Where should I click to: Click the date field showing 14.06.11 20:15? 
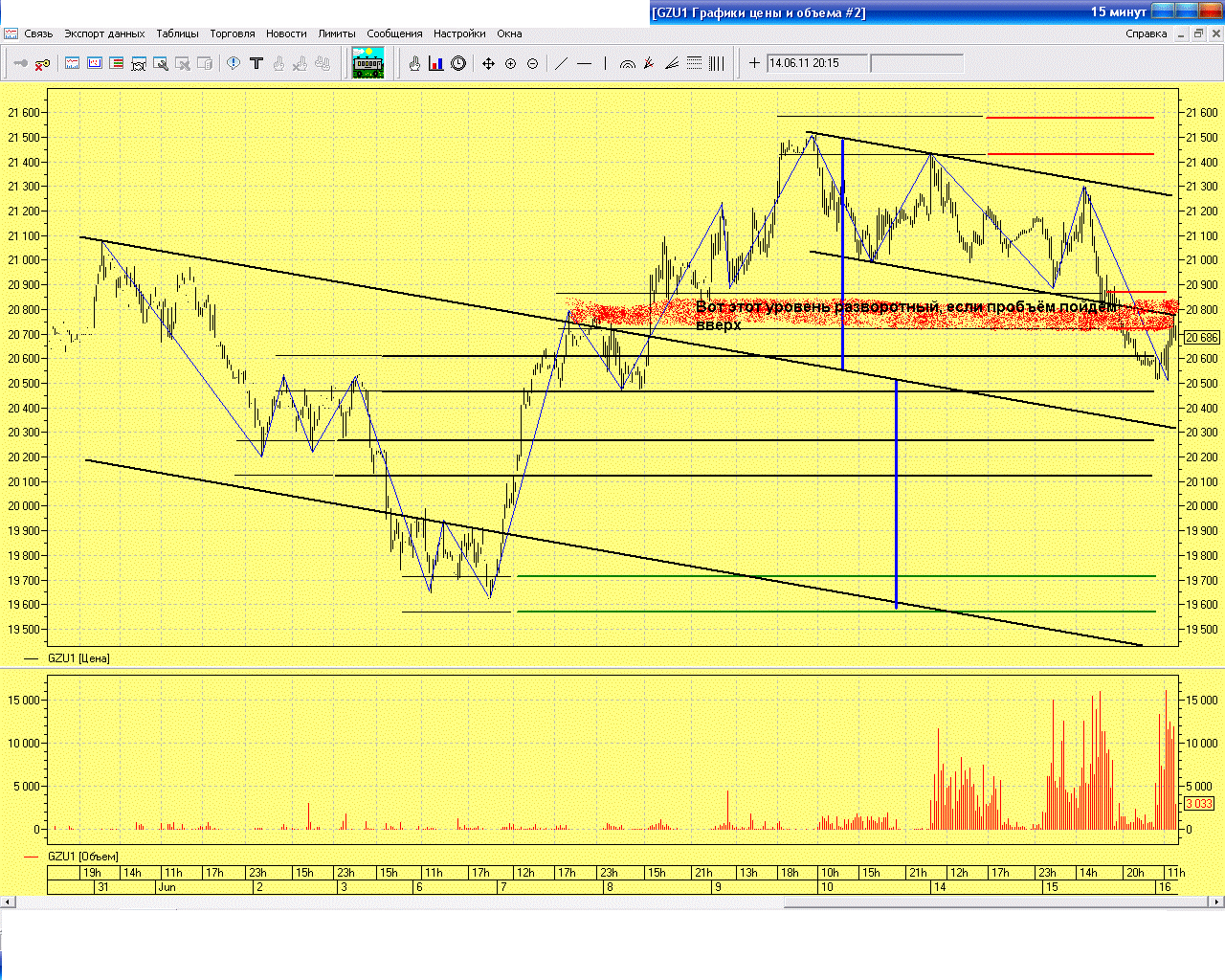coord(817,63)
